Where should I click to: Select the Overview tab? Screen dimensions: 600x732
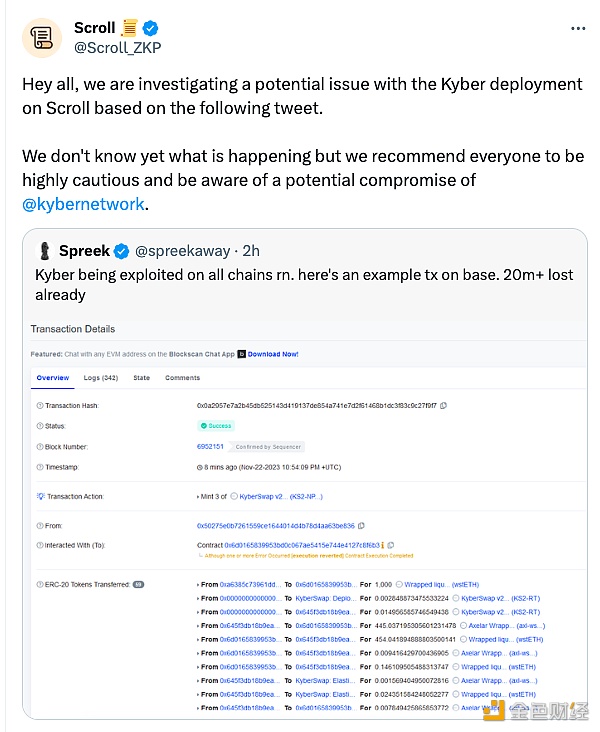[53, 378]
